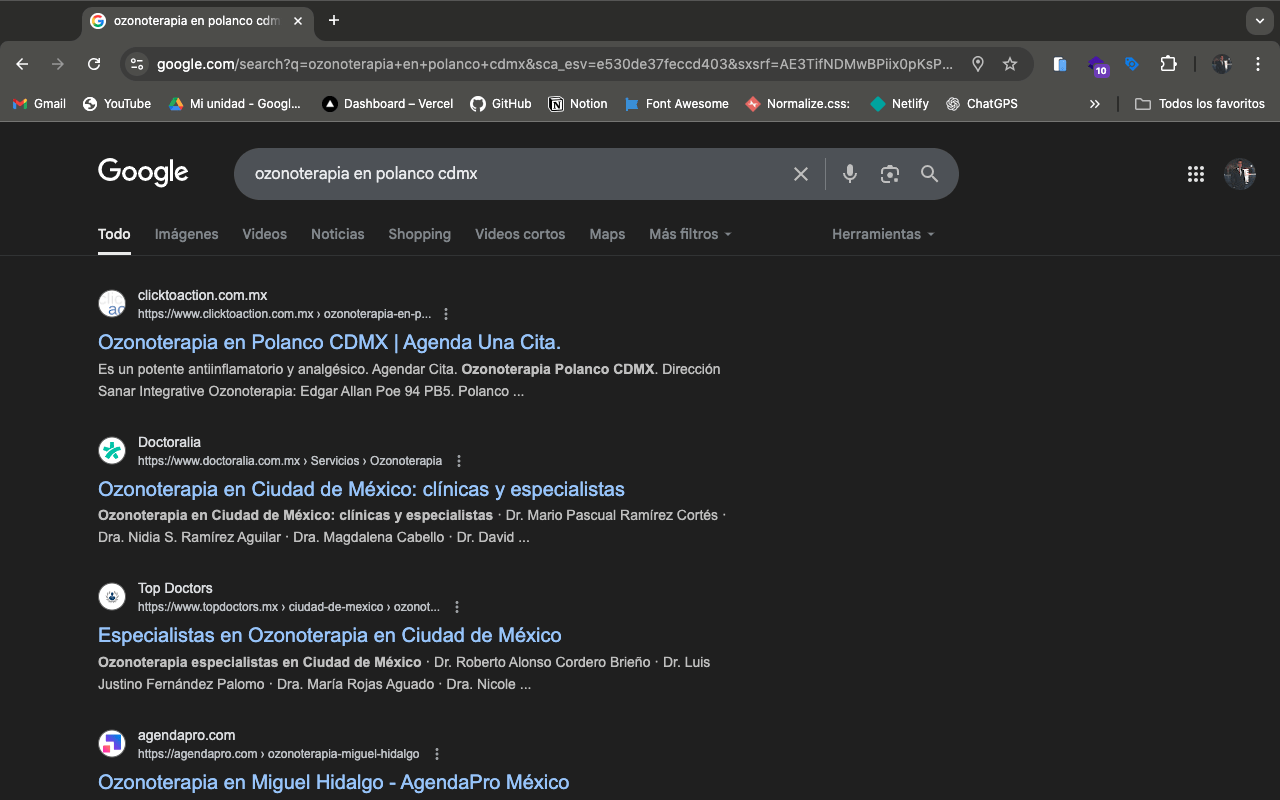Open Mi unidad Google Drive bookmark
This screenshot has height=800, width=1280.
[235, 104]
